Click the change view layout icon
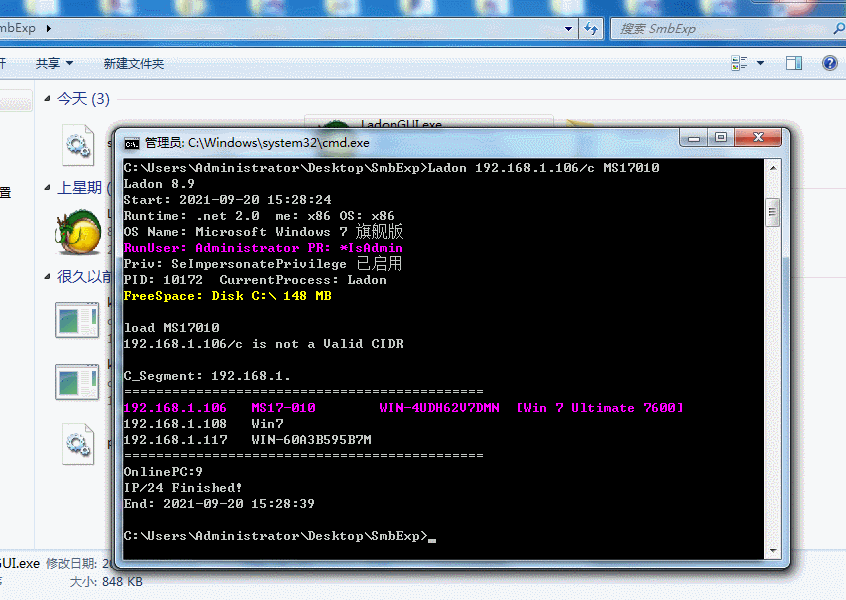 739,63
